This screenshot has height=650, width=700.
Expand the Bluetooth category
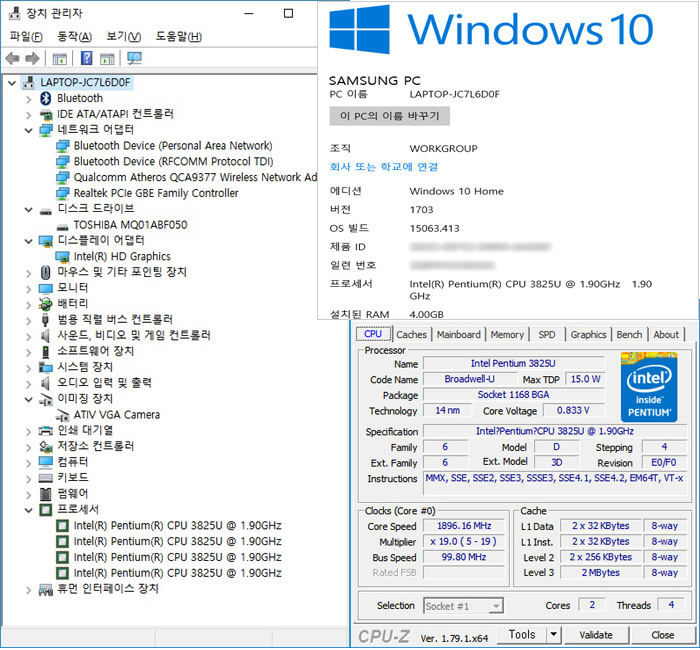click(29, 99)
